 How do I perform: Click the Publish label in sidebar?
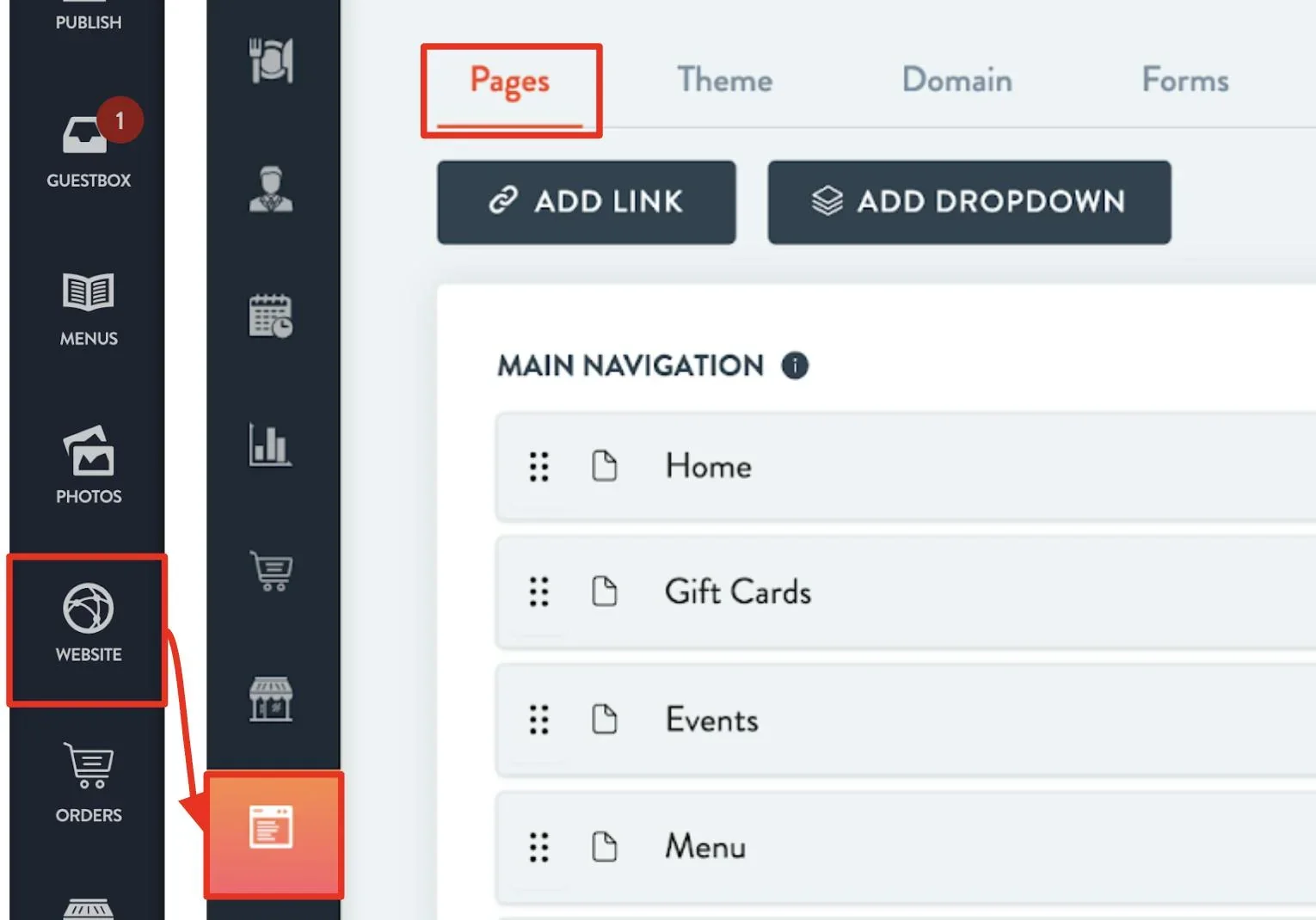[89, 22]
